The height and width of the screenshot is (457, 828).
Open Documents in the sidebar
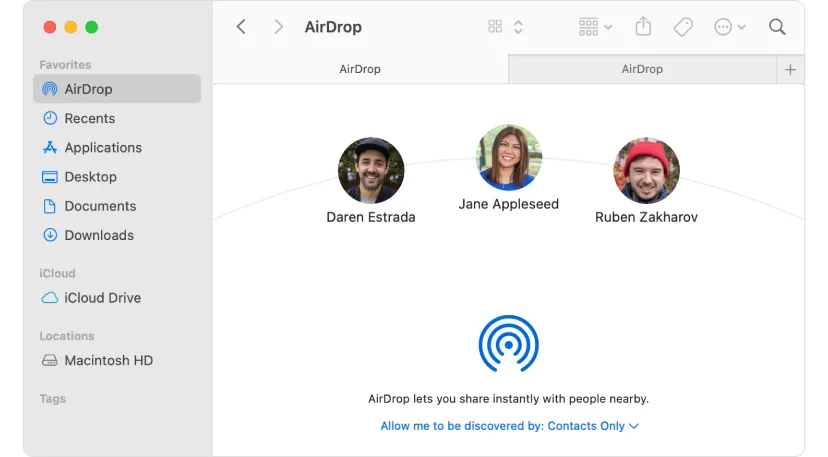click(x=117, y=206)
